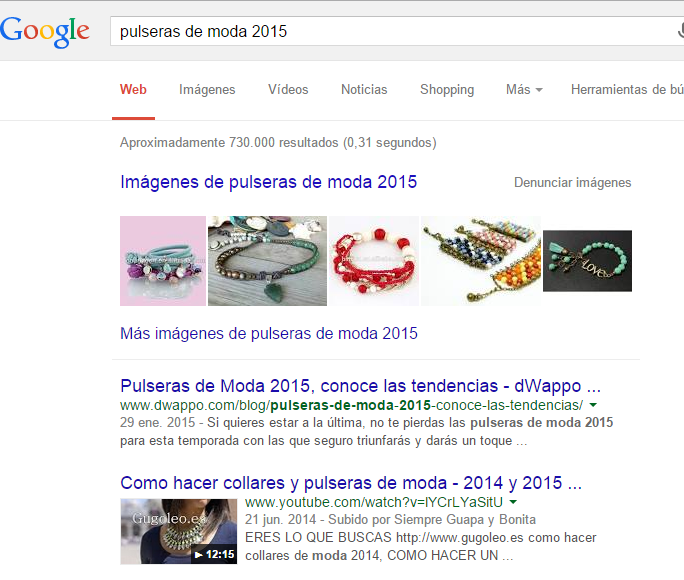Expand the Más dropdown menu
This screenshot has height=580, width=684.
point(524,89)
